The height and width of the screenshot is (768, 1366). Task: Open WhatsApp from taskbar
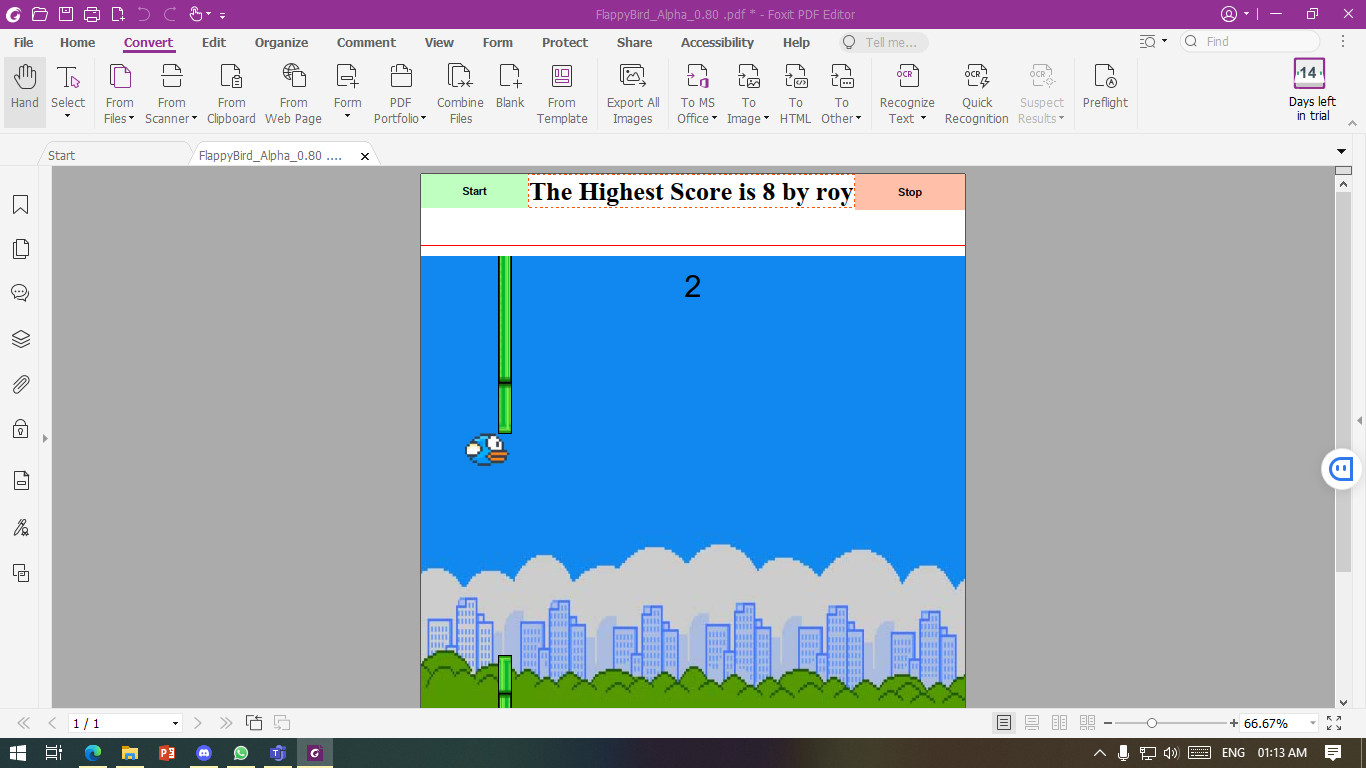(x=241, y=753)
